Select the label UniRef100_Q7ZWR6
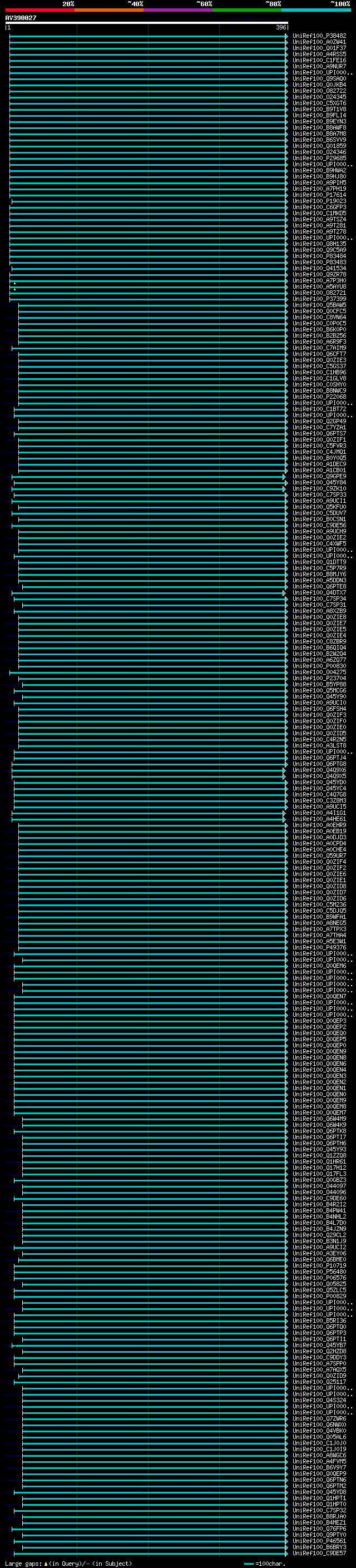 click(x=319, y=1418)
